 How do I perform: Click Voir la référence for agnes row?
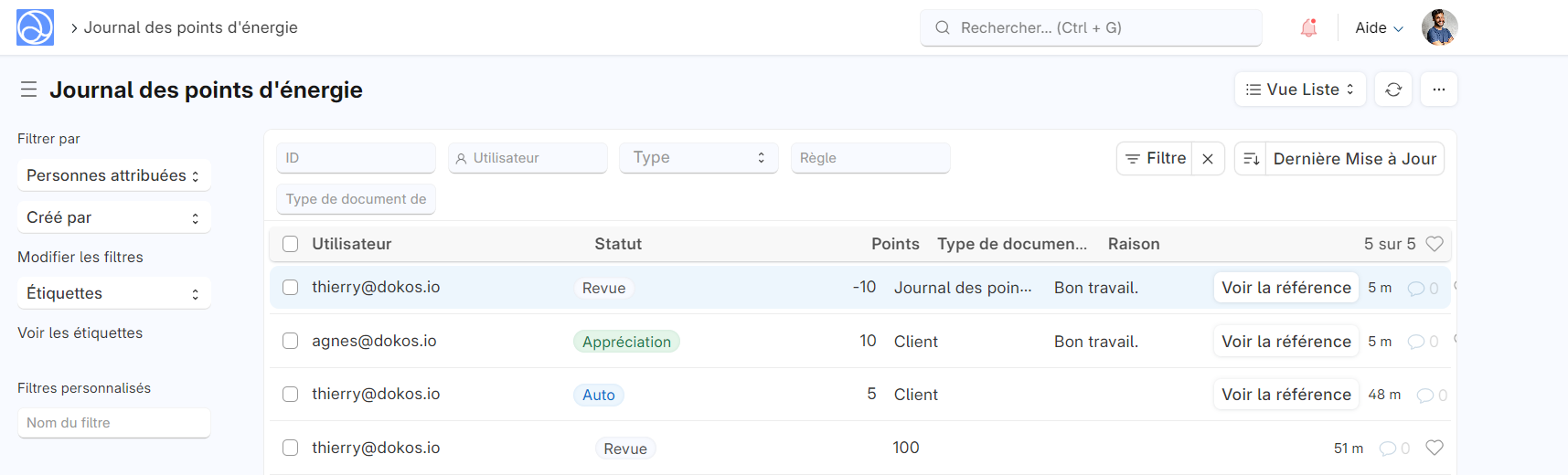coord(1286,342)
